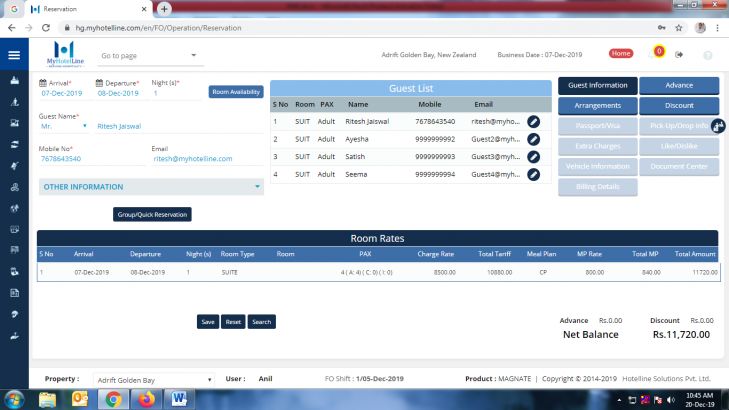This screenshot has height=410, width=729.
Task: Click the Group/Quick Reservation button
Action: pyautogui.click(x=153, y=214)
